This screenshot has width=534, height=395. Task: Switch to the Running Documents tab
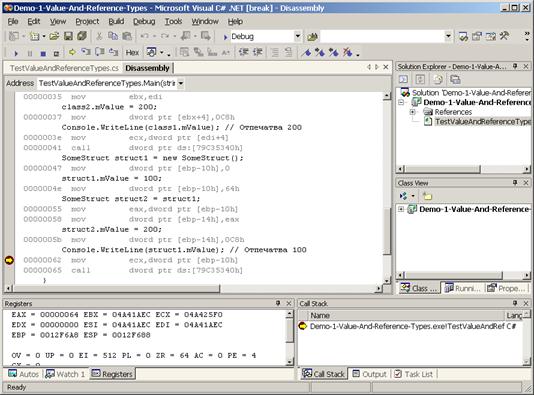pos(462,288)
